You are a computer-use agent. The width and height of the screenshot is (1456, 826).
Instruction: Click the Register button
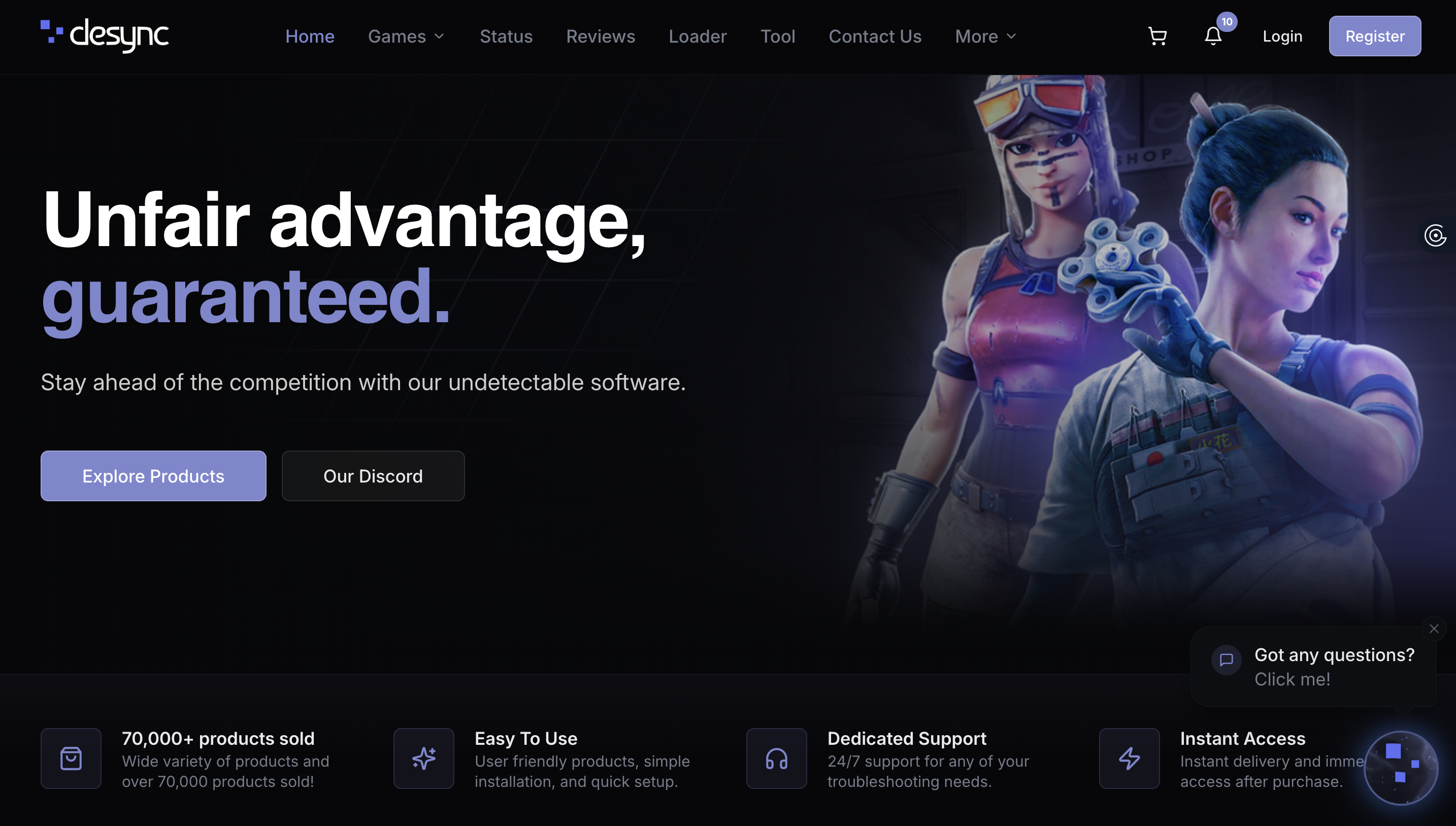(x=1375, y=37)
